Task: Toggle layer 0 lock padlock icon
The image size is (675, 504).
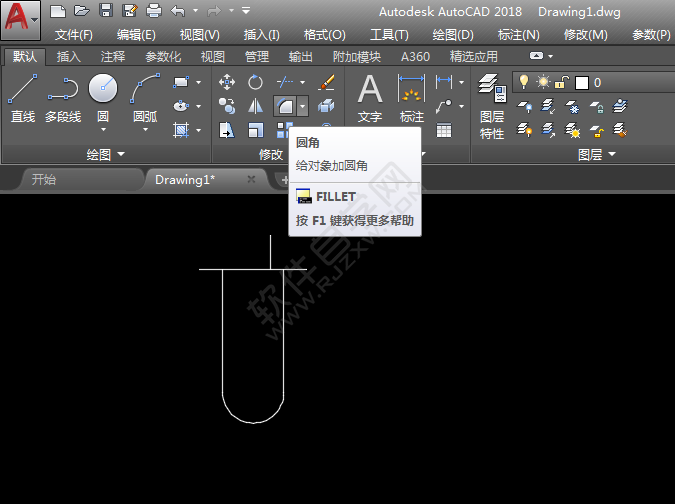Action: point(562,82)
